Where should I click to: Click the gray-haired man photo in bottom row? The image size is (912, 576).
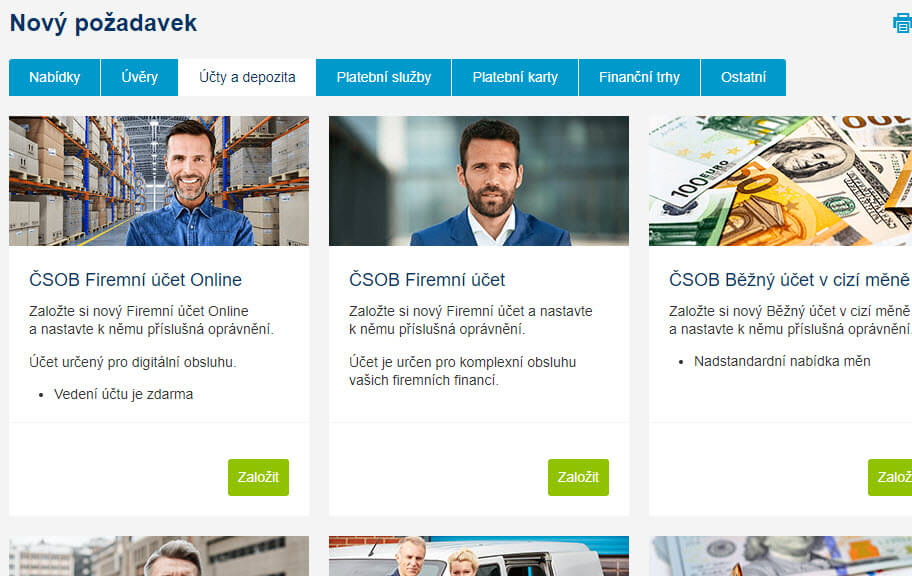[159, 556]
